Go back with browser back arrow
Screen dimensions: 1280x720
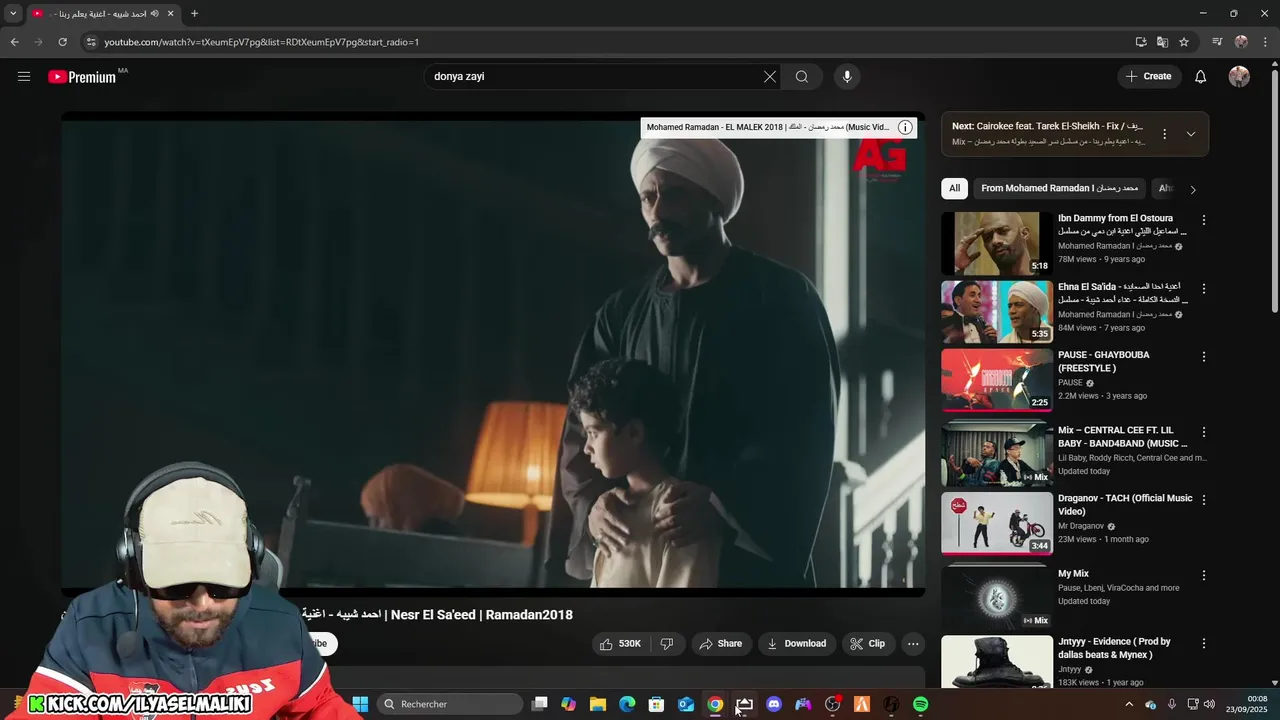pos(14,42)
